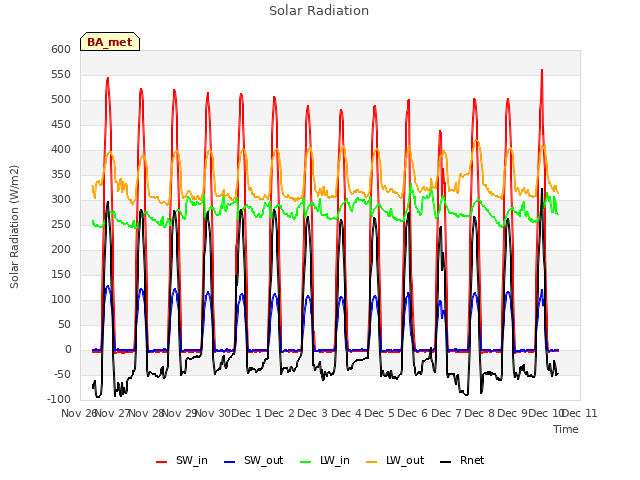Click the orange LW_out legend swatch

(372, 462)
